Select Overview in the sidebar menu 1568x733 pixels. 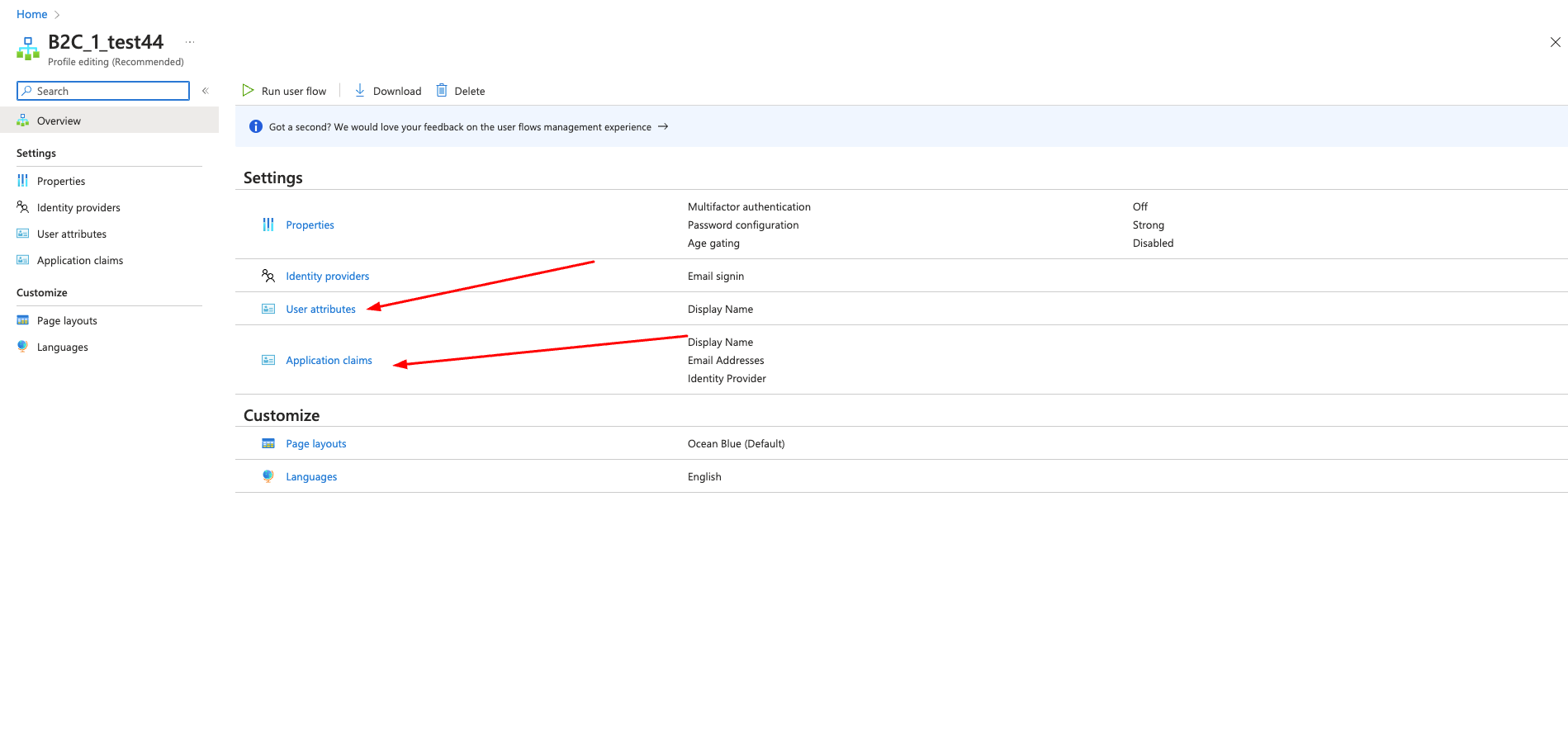[109, 121]
